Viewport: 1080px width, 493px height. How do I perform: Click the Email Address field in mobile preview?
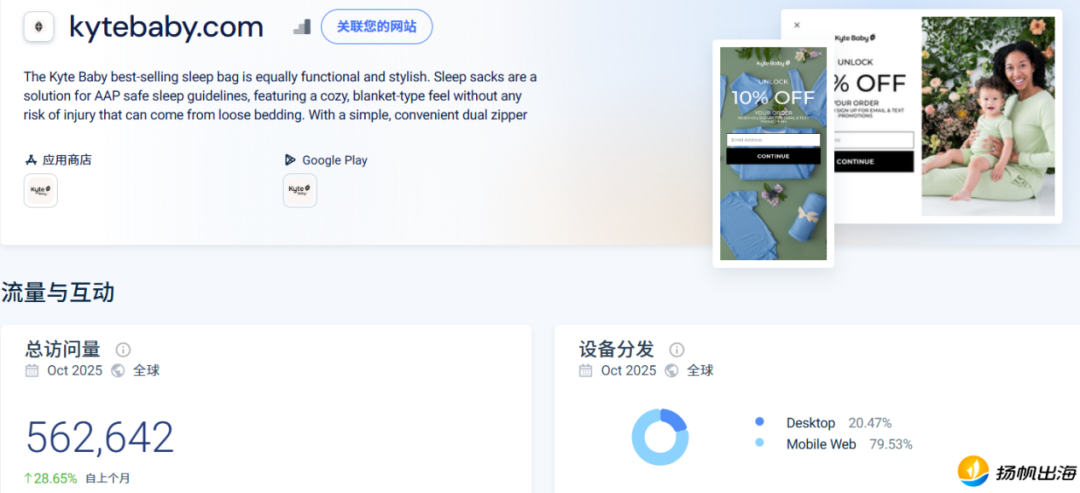tap(773, 140)
